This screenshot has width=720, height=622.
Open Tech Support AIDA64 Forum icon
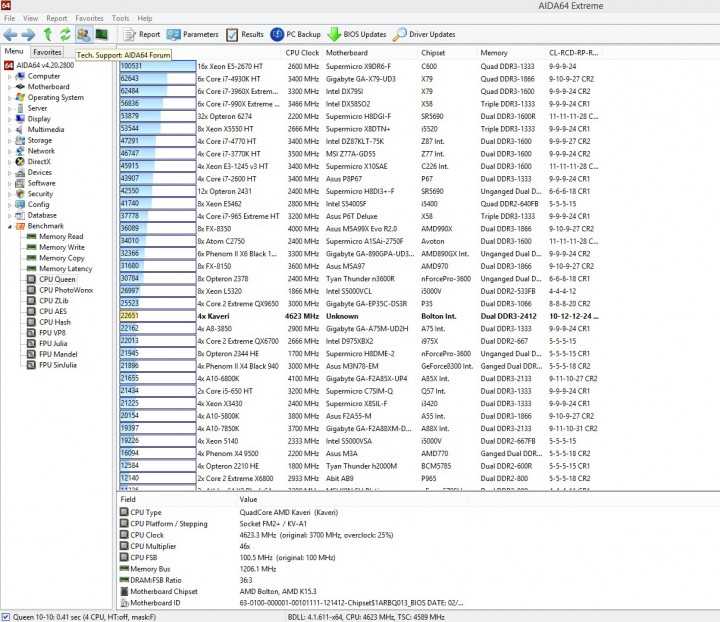84,34
